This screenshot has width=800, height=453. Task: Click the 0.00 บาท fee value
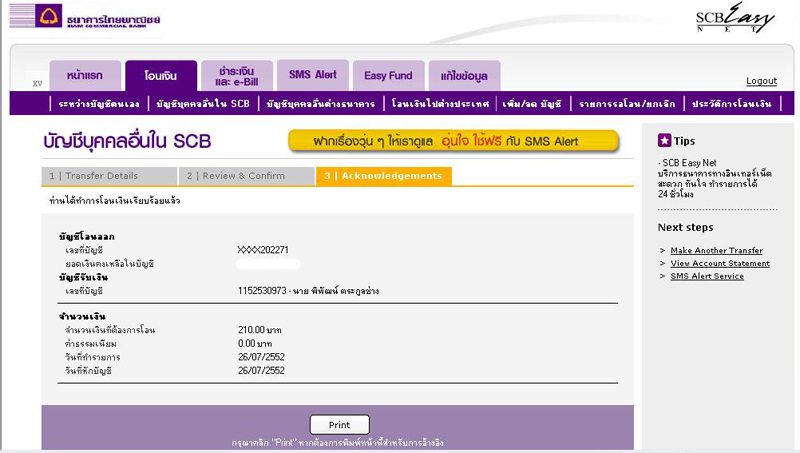point(255,344)
